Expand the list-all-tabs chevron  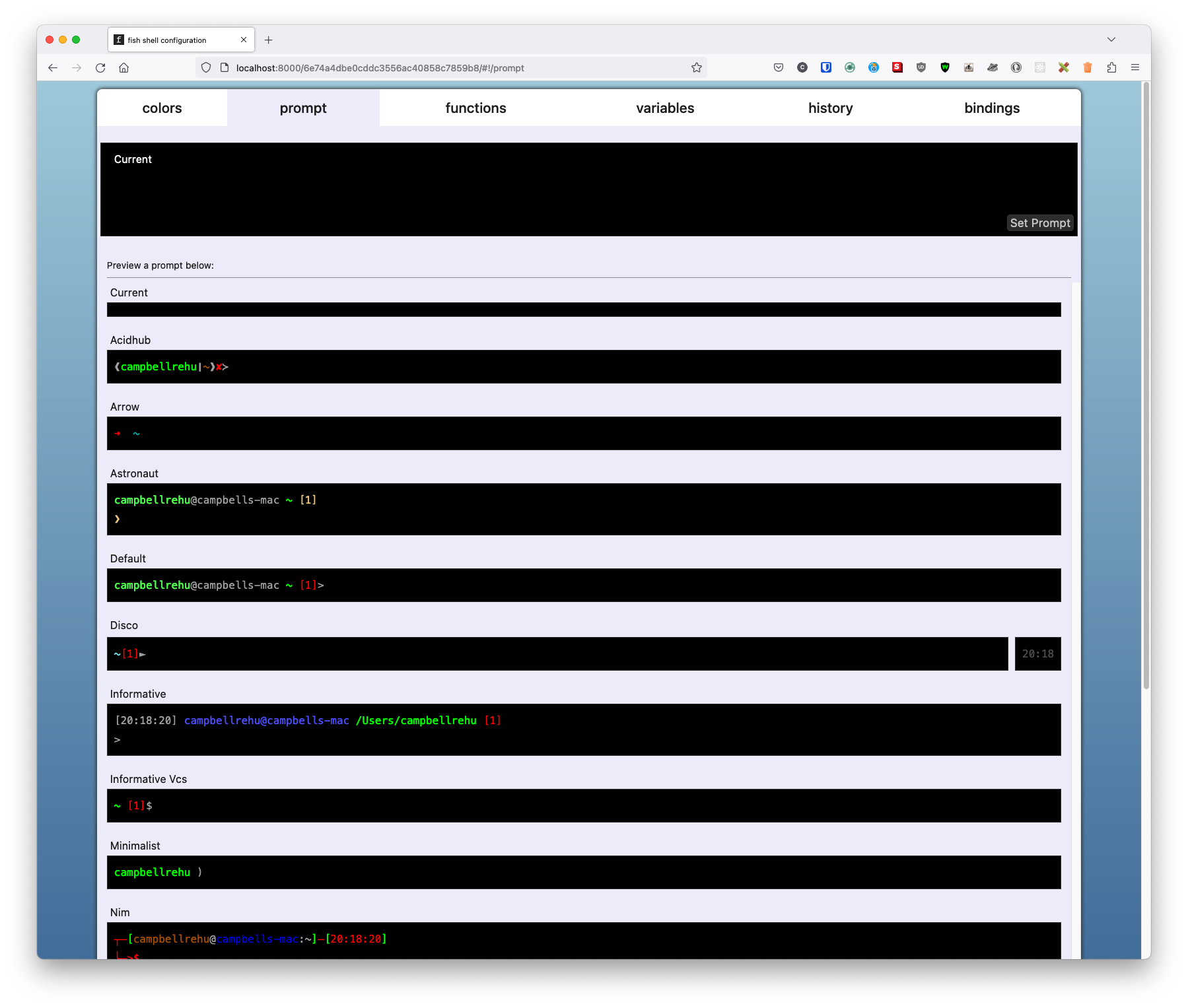click(1110, 40)
